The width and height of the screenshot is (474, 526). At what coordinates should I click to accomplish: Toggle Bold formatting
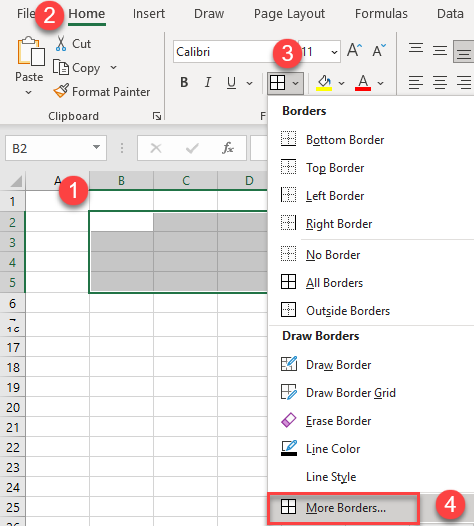click(x=184, y=82)
